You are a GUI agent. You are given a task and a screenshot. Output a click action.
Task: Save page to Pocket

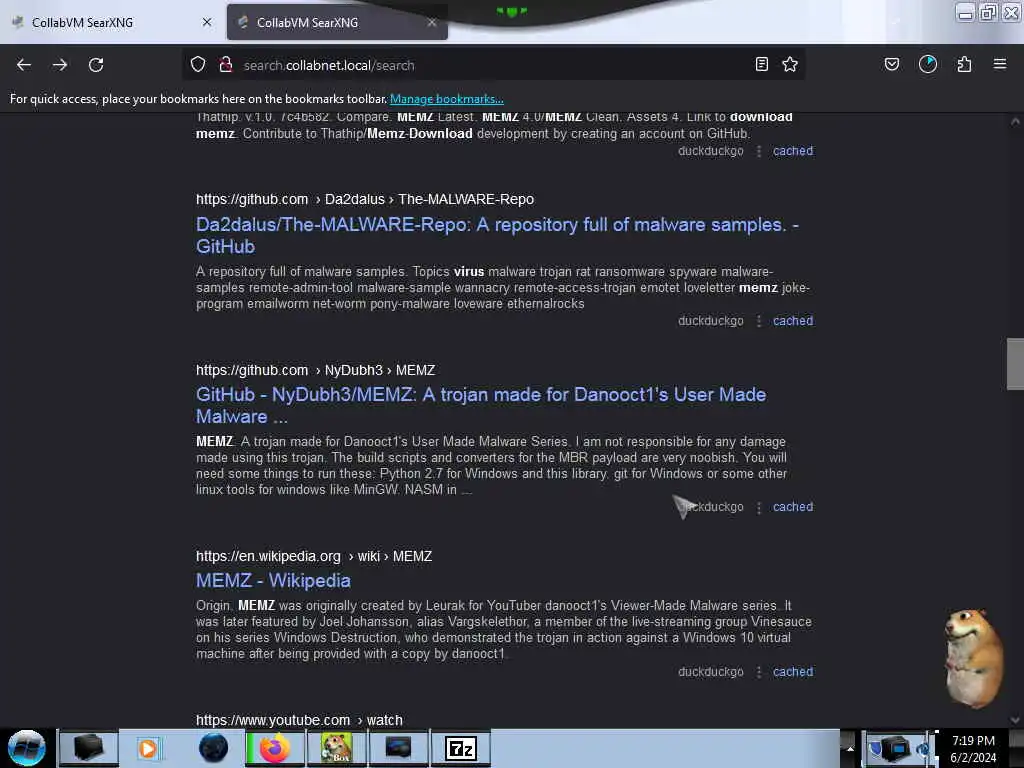(891, 64)
